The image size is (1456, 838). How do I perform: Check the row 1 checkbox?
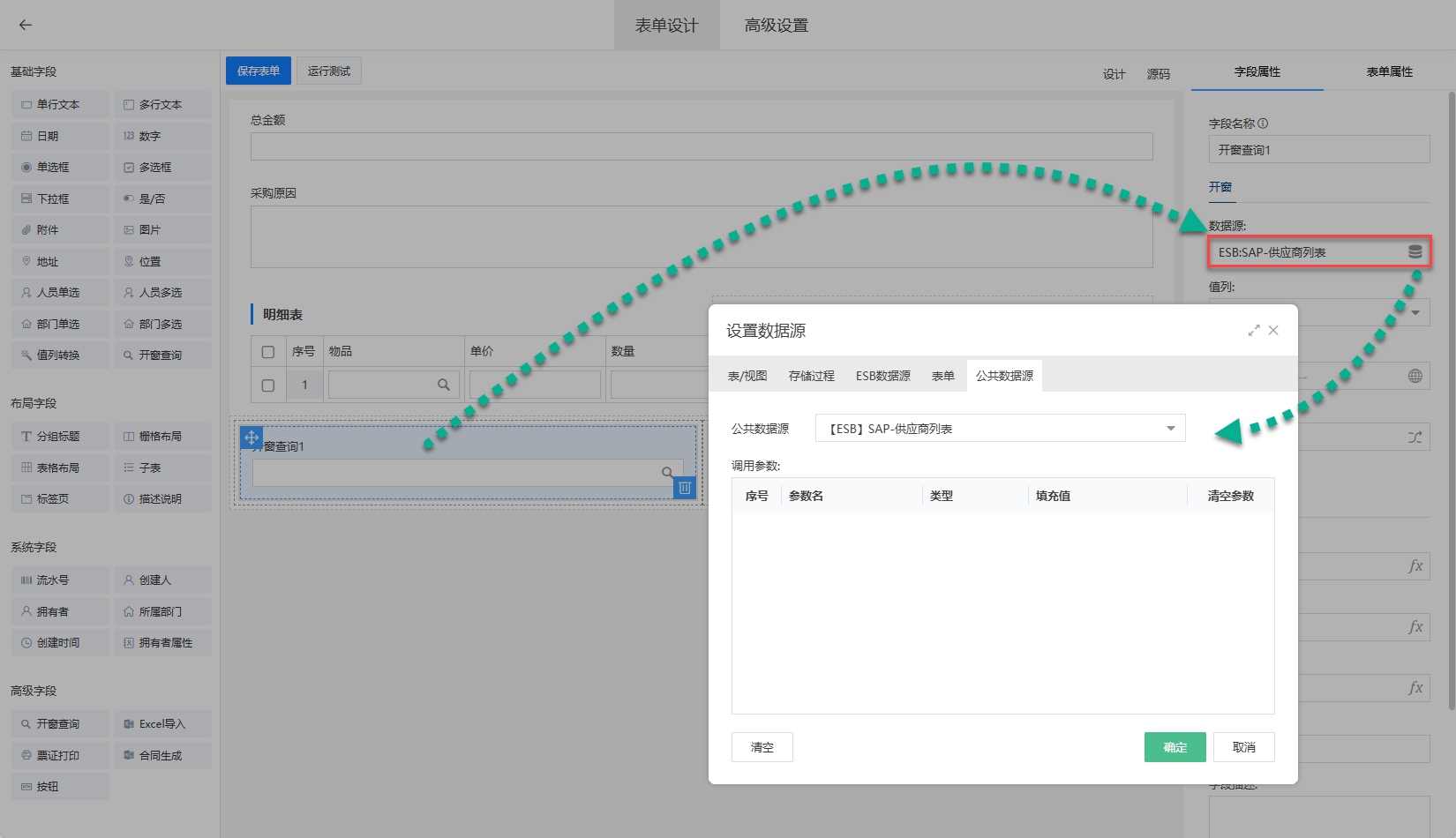coord(268,385)
